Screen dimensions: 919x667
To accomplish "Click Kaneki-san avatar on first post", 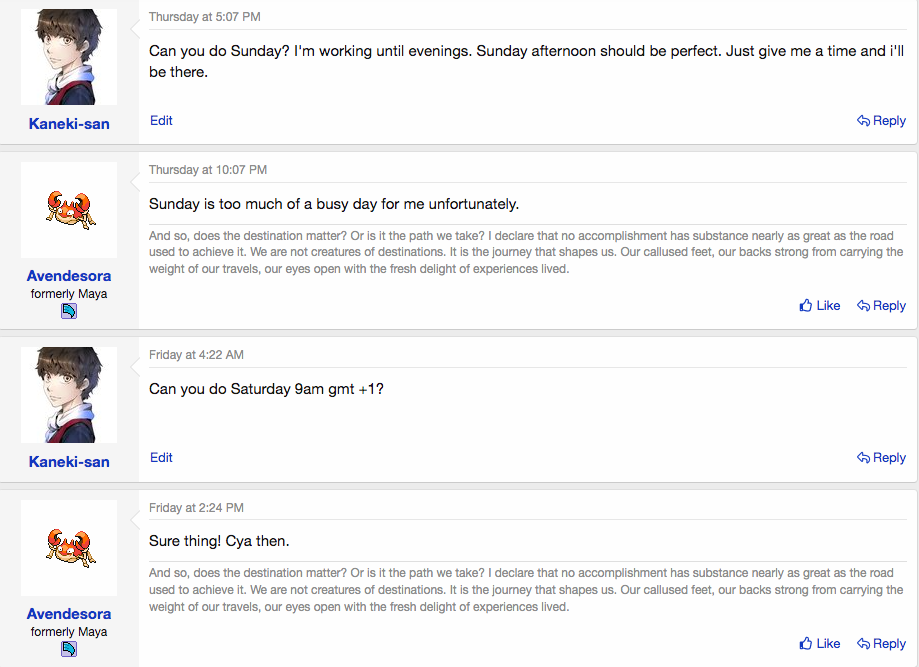I will tap(69, 57).
